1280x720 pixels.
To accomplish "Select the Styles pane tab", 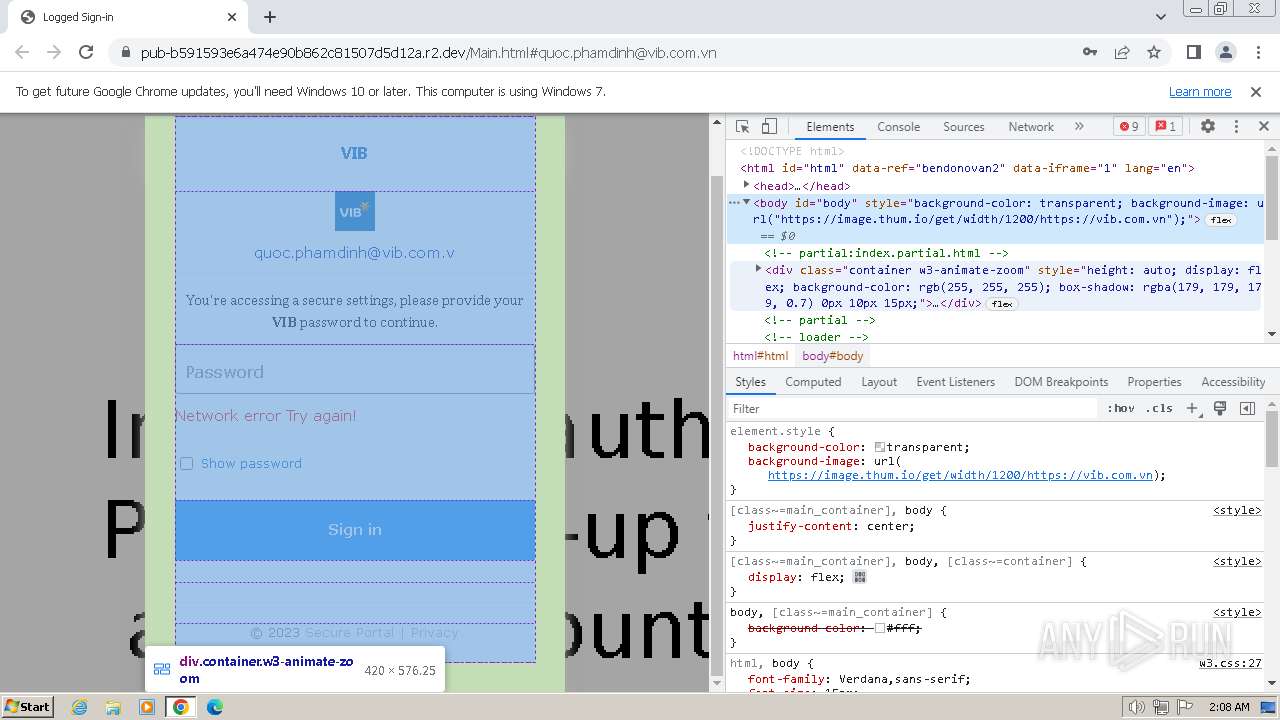I will pos(750,382).
